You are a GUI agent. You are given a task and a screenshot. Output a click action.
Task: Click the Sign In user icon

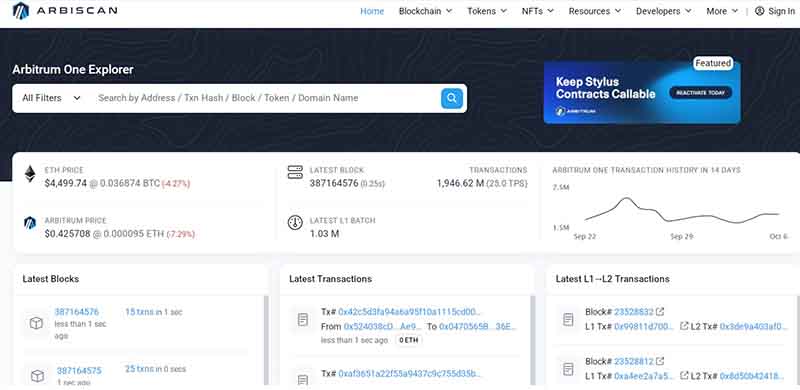[760, 11]
